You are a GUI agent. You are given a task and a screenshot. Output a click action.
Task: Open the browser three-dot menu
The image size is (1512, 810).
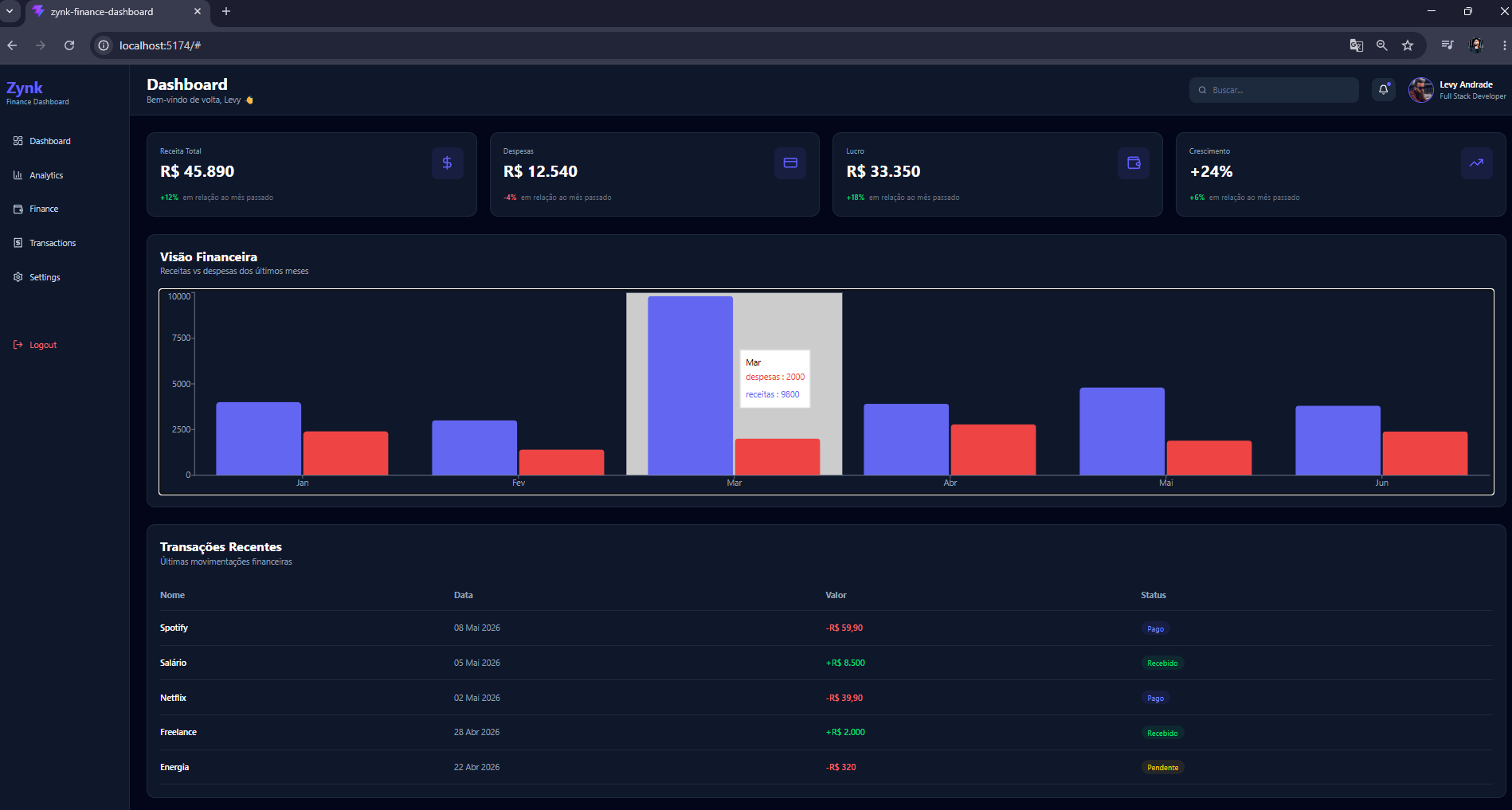1504,45
